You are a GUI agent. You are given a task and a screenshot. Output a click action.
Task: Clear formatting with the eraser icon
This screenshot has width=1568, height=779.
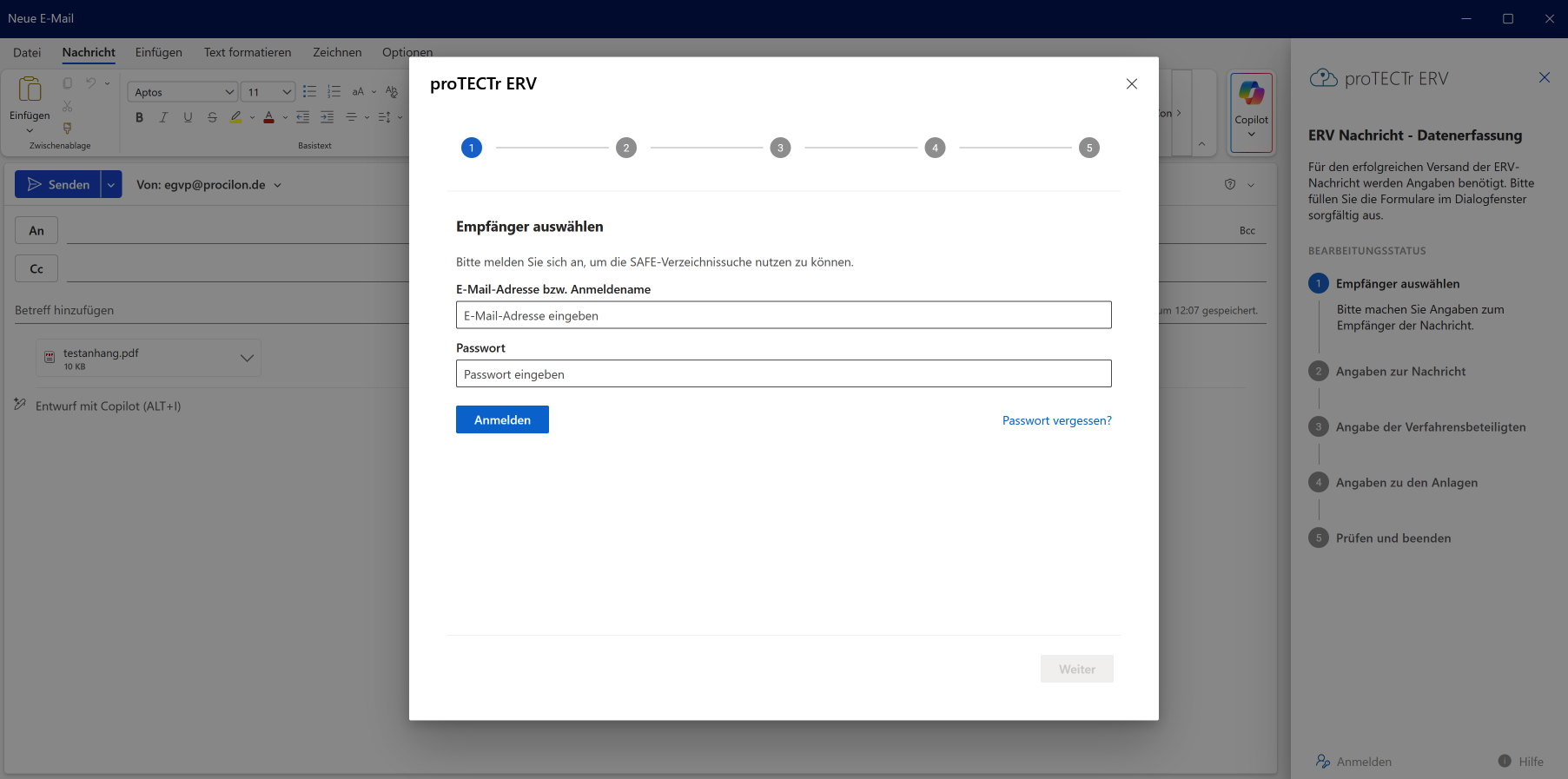(392, 92)
